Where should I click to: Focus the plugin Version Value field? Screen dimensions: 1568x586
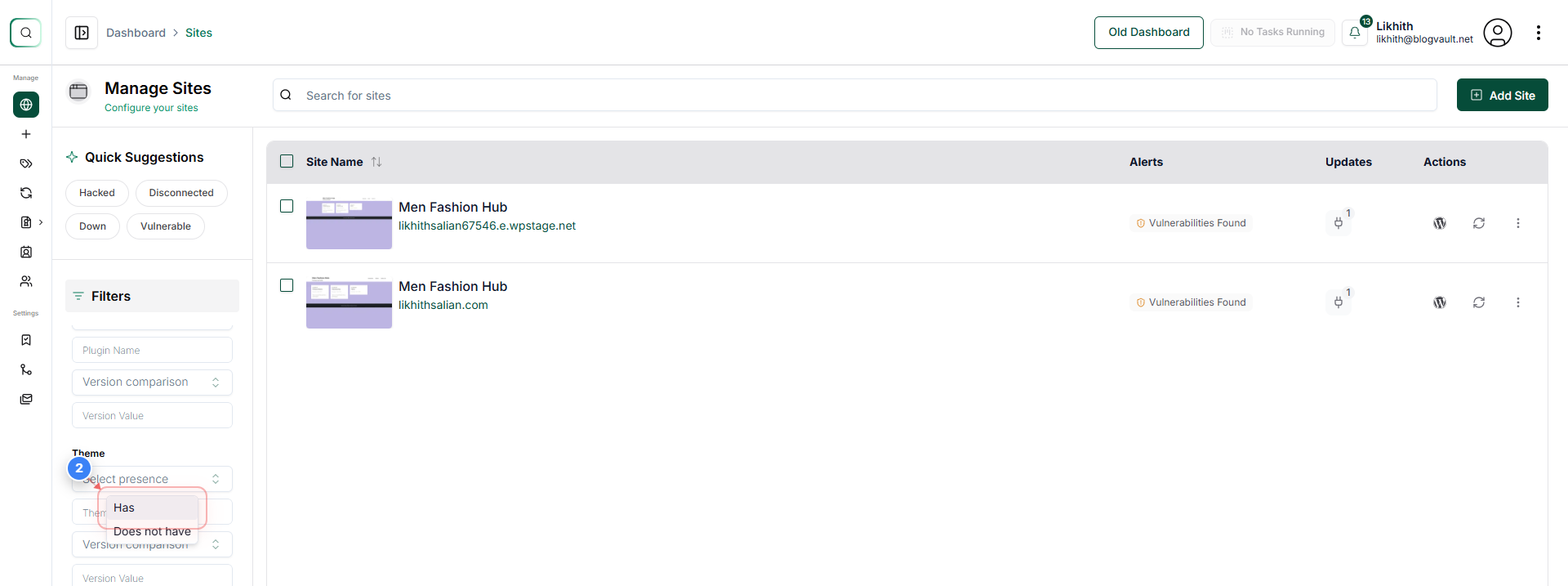pyautogui.click(x=152, y=415)
